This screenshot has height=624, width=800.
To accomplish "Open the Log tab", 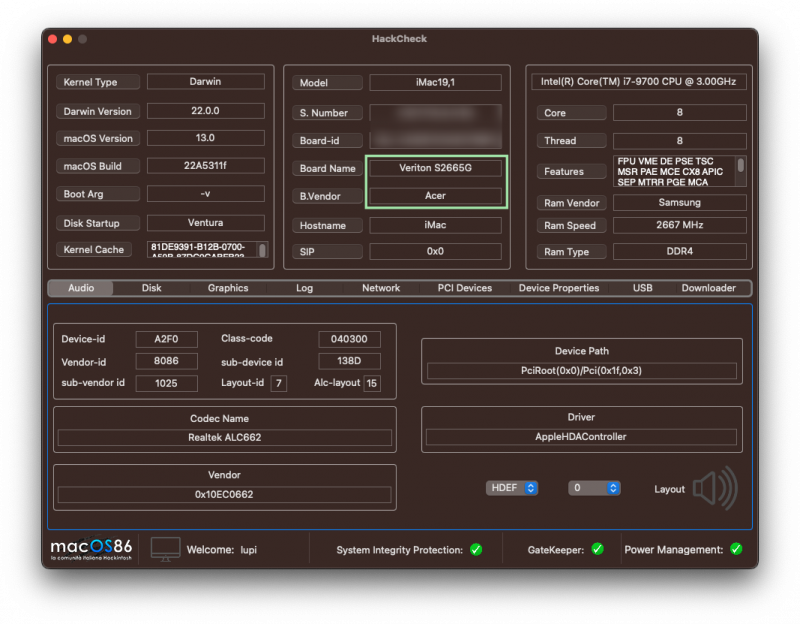I will coord(304,288).
